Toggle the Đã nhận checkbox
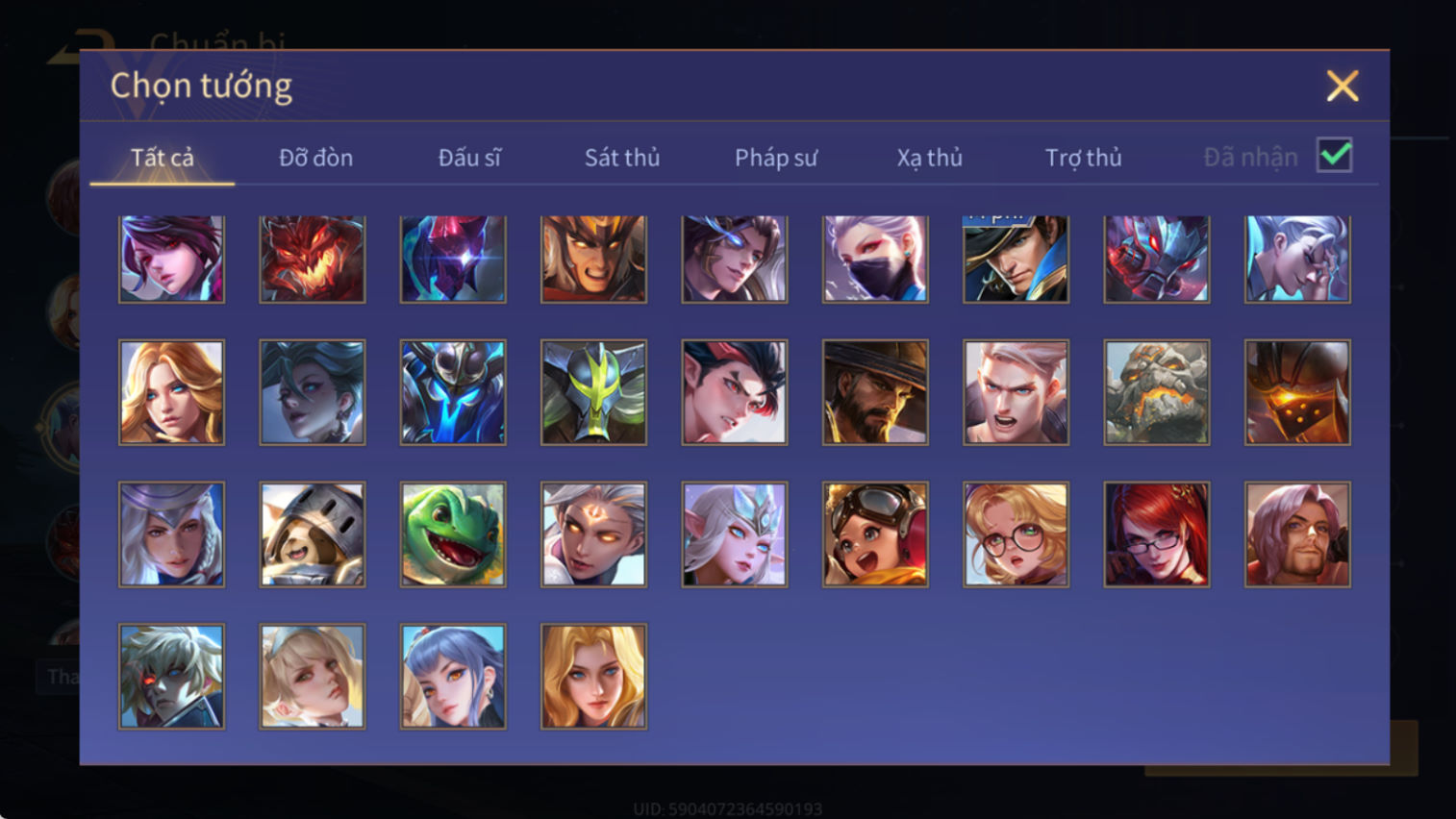The image size is (1456, 819). coord(1335,156)
